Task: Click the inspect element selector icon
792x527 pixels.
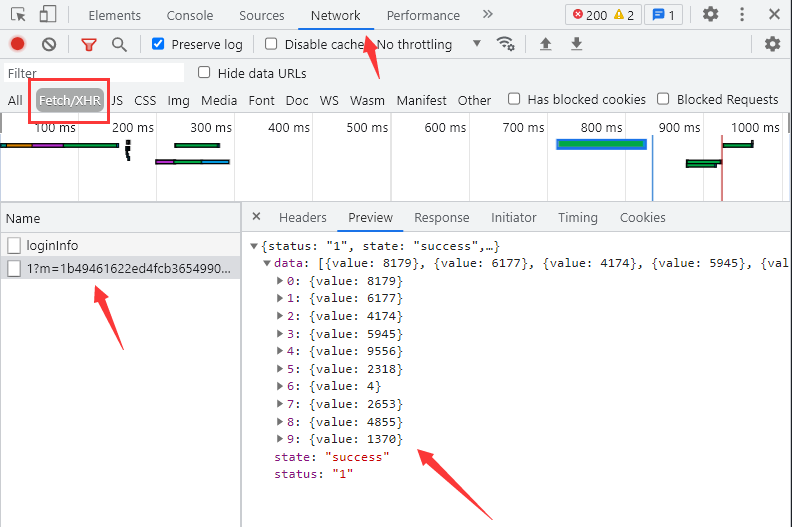Action: pyautogui.click(x=18, y=15)
